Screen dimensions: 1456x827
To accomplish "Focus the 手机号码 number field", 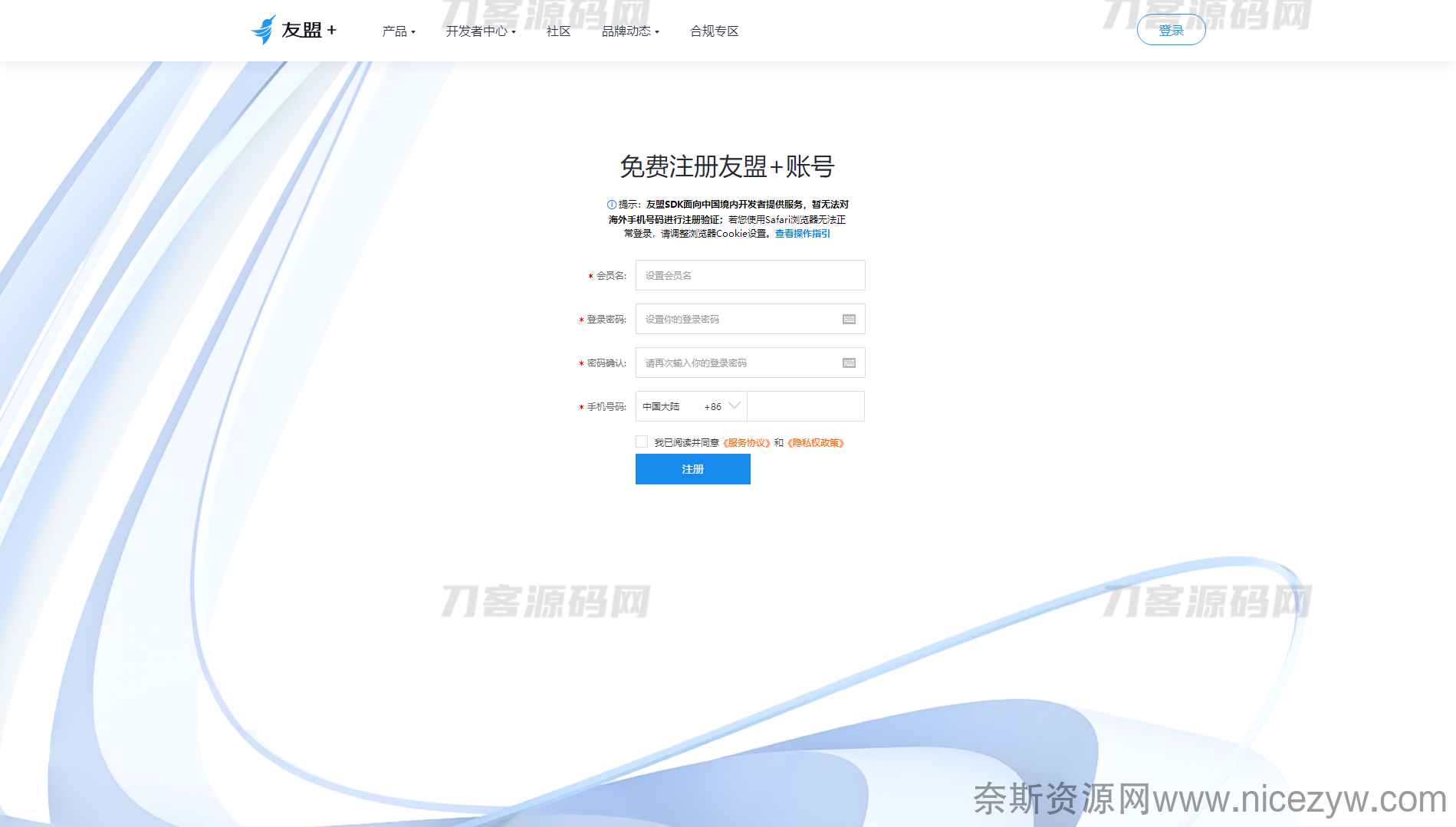I will [806, 406].
